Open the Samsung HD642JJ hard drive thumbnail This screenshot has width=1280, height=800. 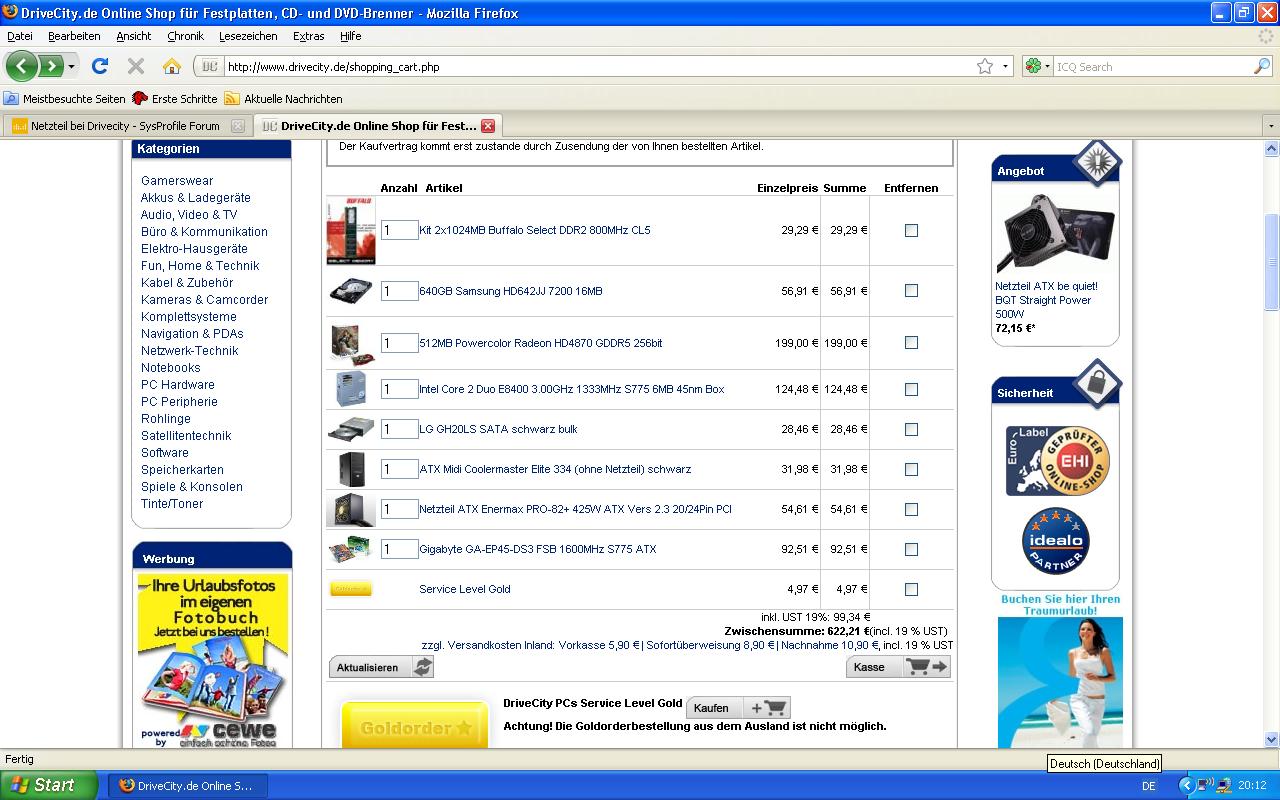351,291
